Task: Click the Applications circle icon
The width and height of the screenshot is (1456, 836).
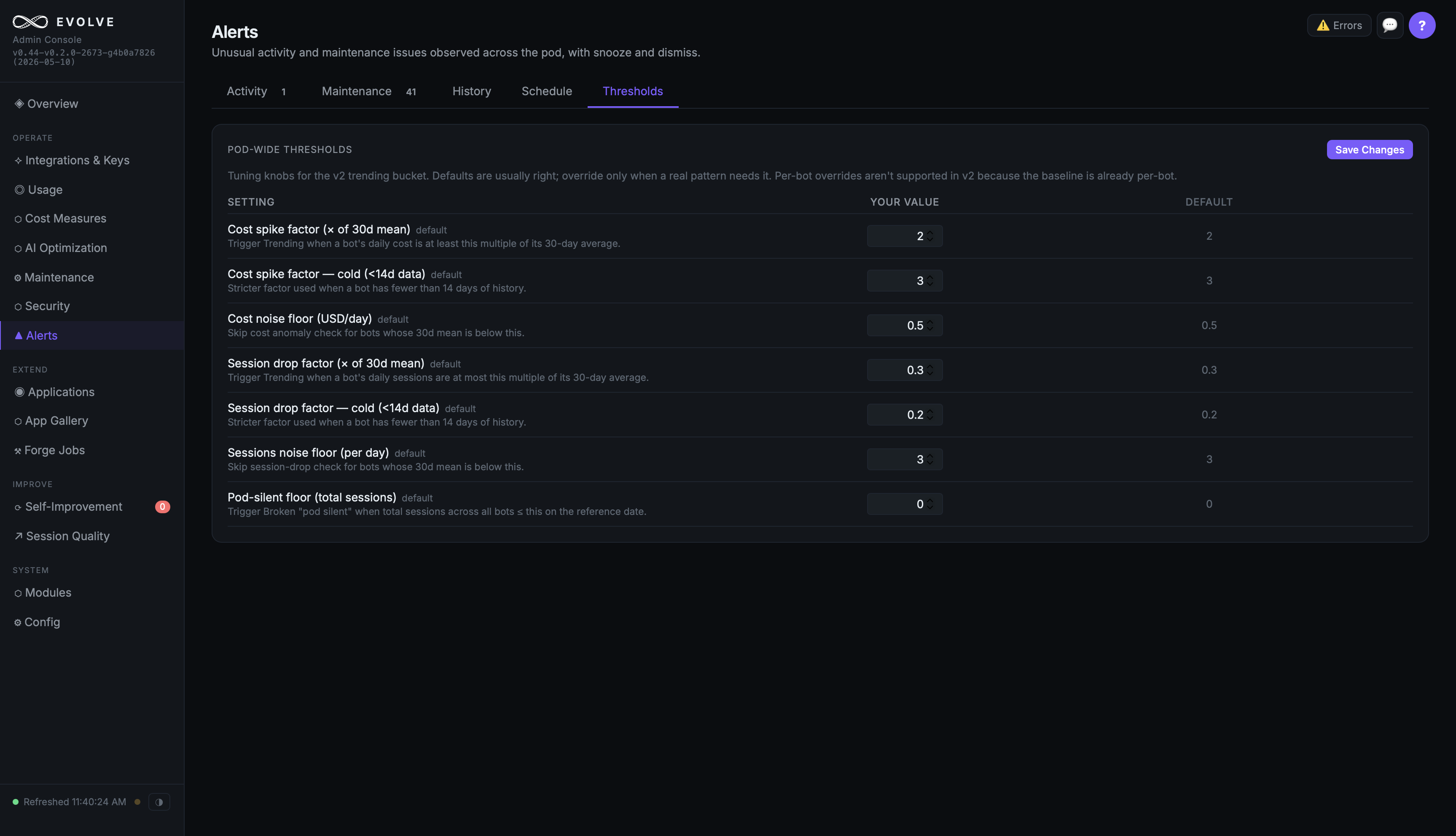Action: point(19,392)
